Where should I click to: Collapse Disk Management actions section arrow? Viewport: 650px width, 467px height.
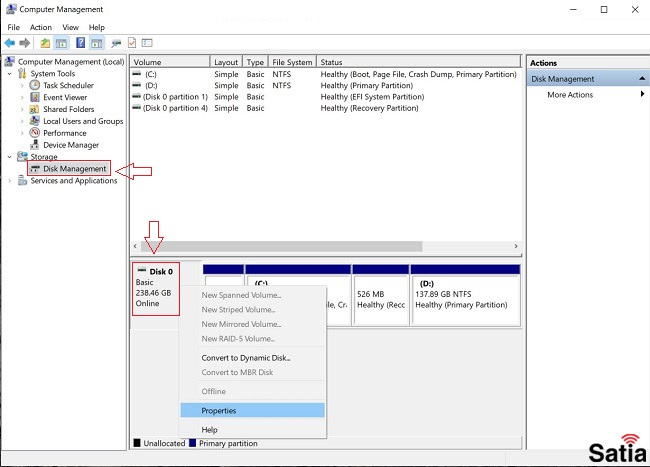[x=642, y=78]
